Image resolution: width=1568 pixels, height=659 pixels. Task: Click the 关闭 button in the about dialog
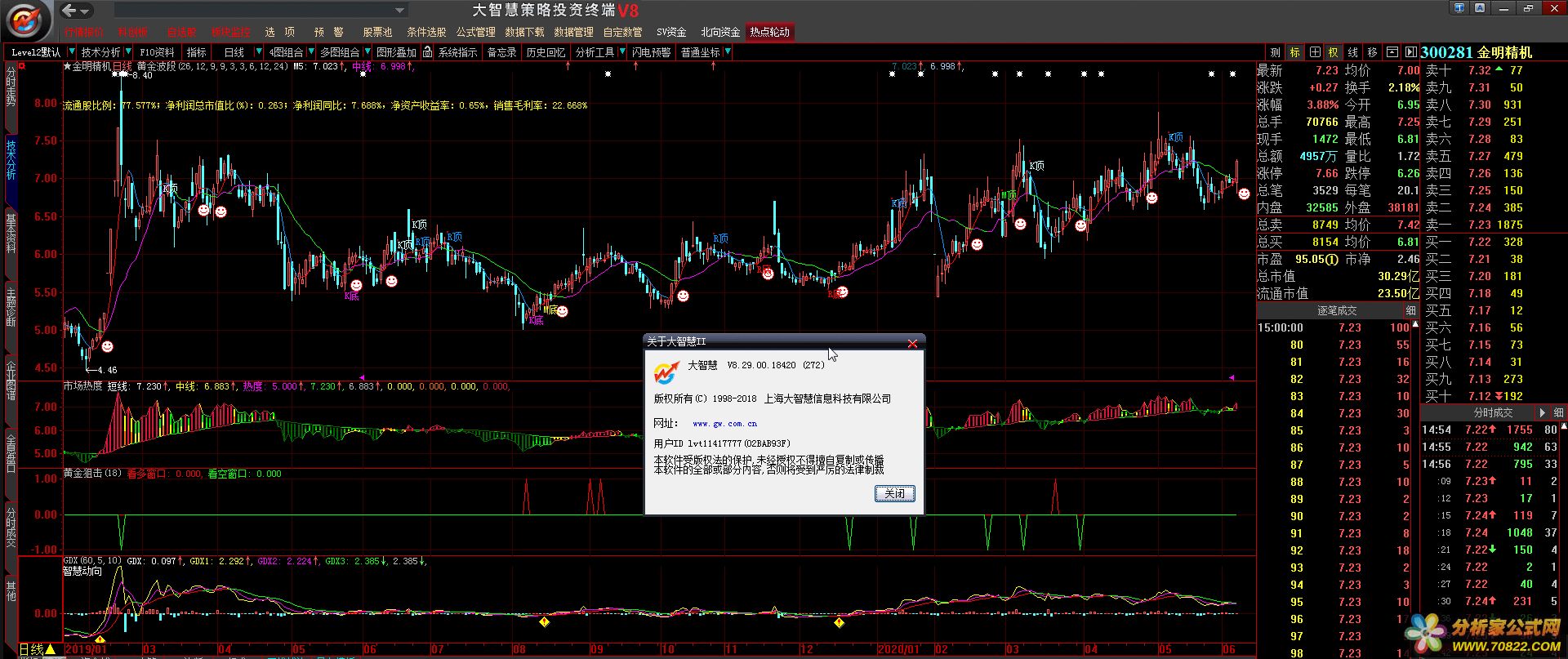(x=894, y=493)
